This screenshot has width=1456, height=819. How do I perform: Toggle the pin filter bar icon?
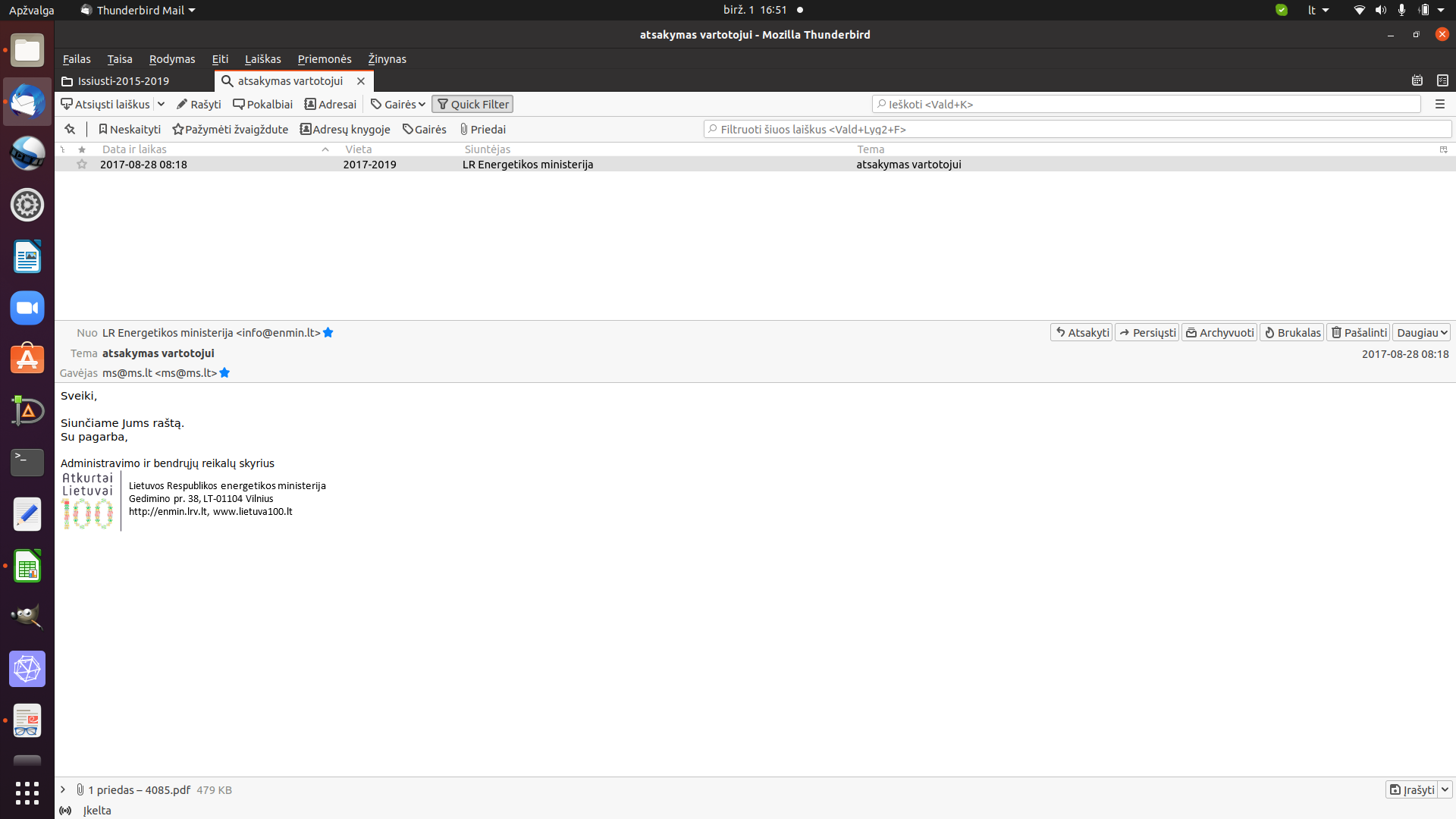70,129
